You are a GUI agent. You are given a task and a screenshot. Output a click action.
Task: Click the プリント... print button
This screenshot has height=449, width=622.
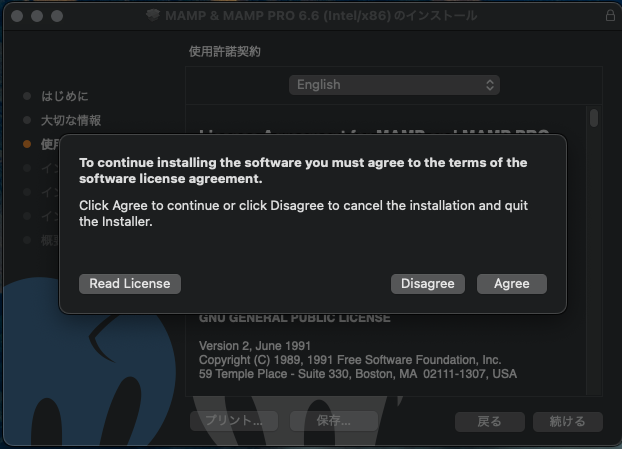pyautogui.click(x=234, y=421)
